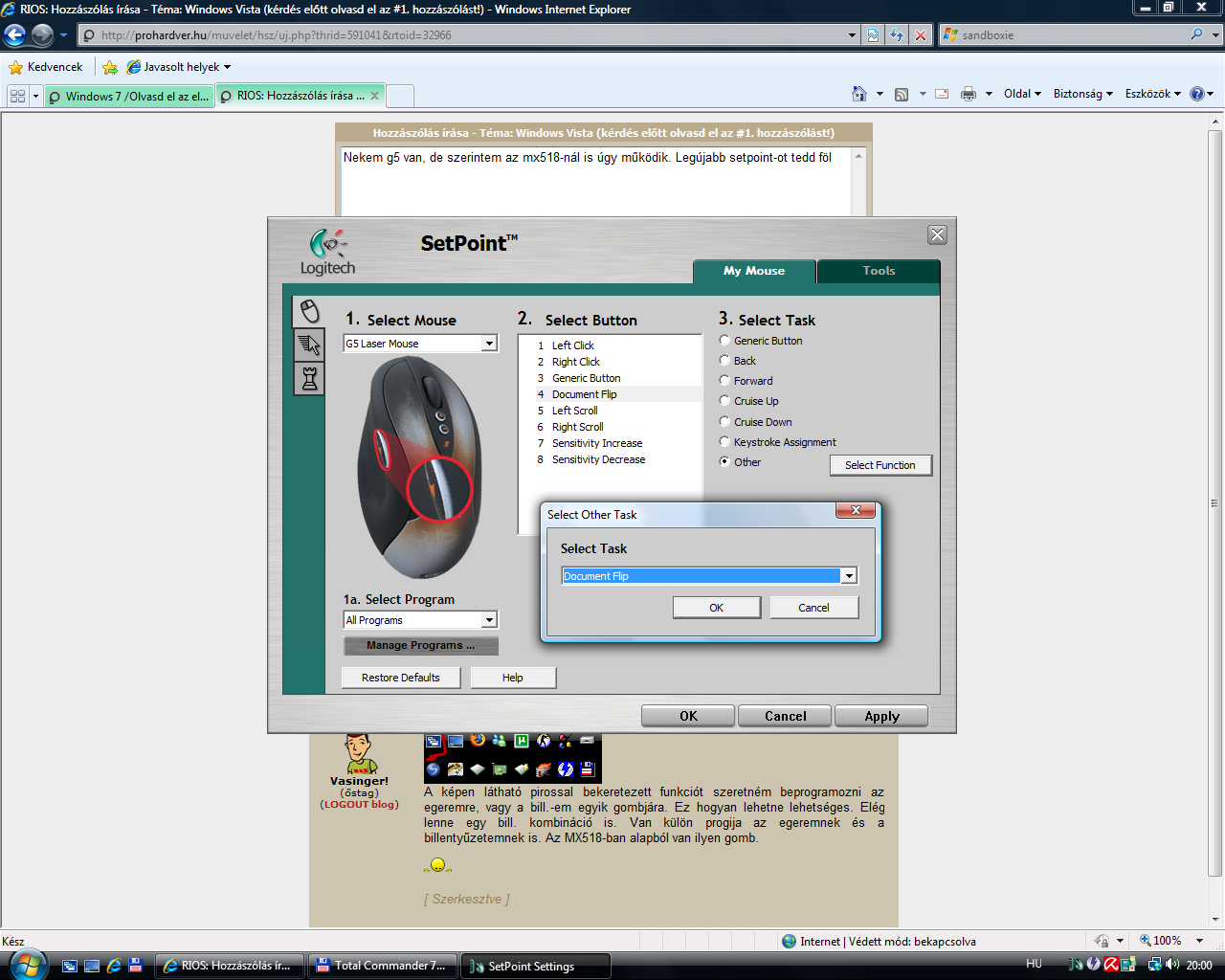Viewport: 1225px width, 980px height.
Task: Click the Print icon in command bar
Action: tap(969, 94)
